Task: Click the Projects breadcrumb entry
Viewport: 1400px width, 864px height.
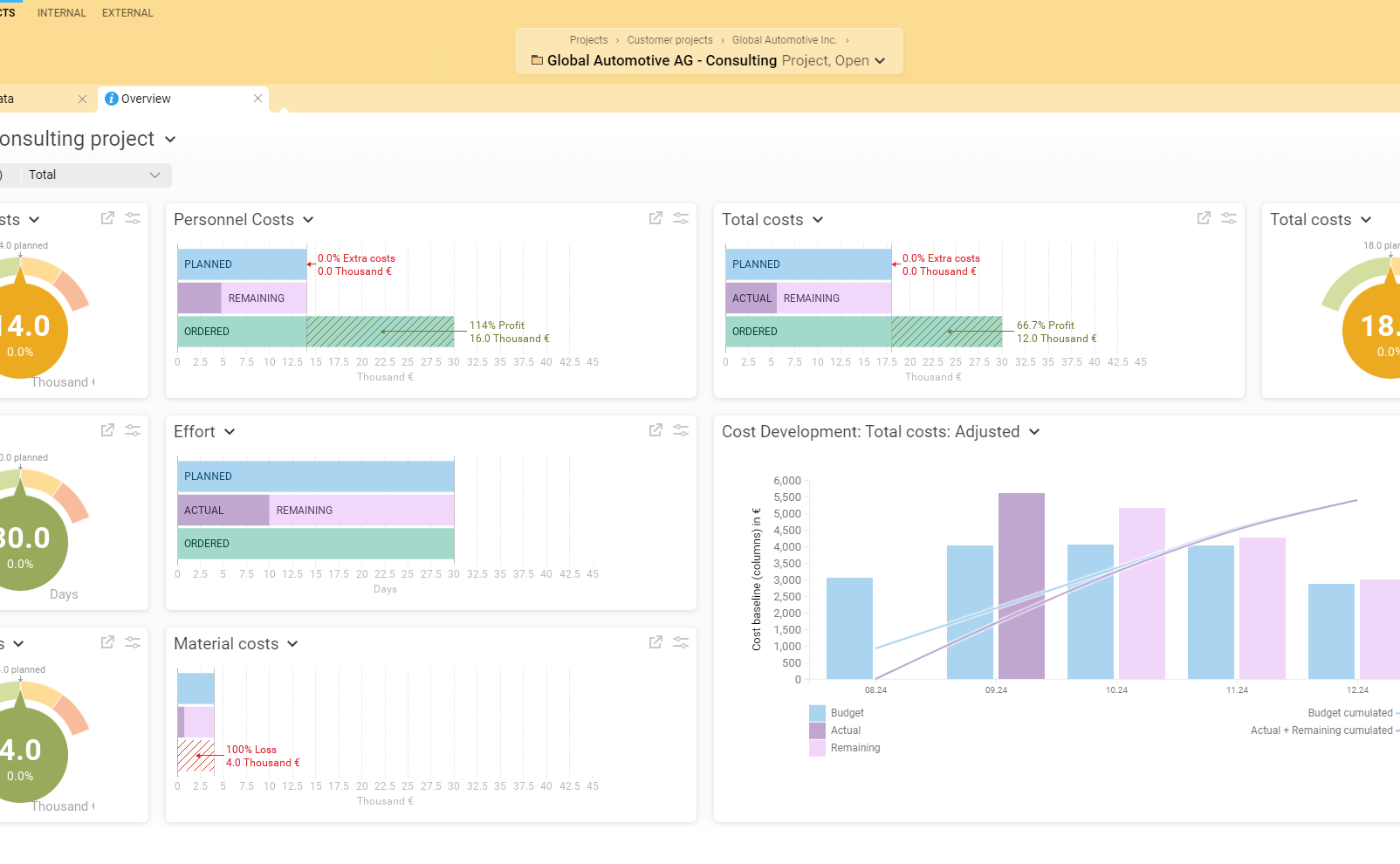Action: pos(588,39)
